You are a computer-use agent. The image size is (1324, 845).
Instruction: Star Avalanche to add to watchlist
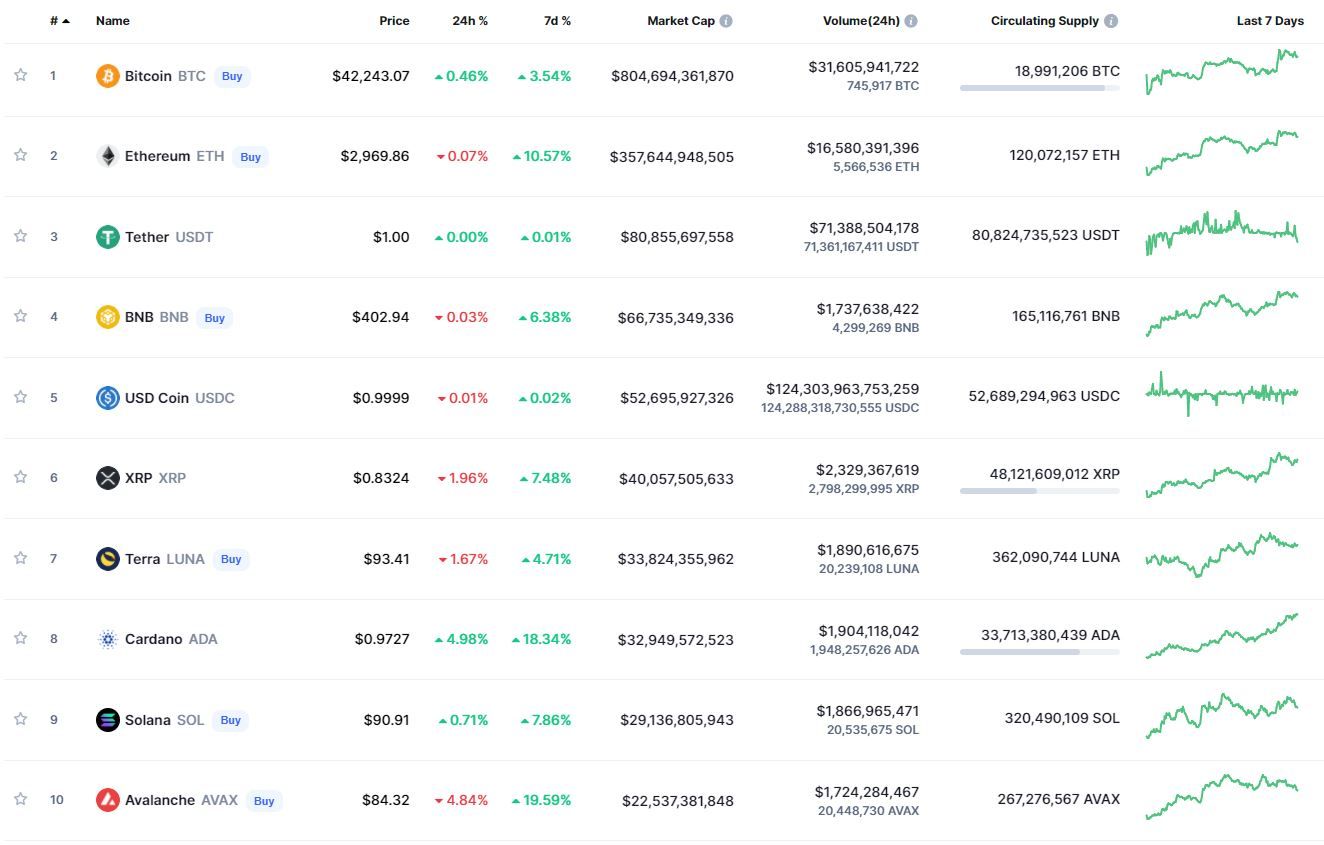pyautogui.click(x=20, y=799)
